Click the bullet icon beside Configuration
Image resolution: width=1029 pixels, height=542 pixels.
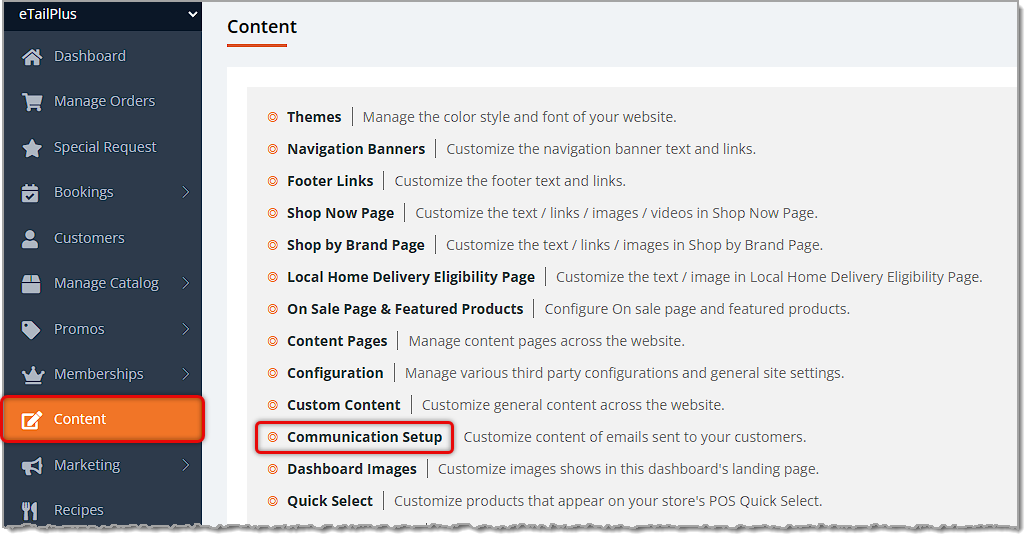(272, 373)
